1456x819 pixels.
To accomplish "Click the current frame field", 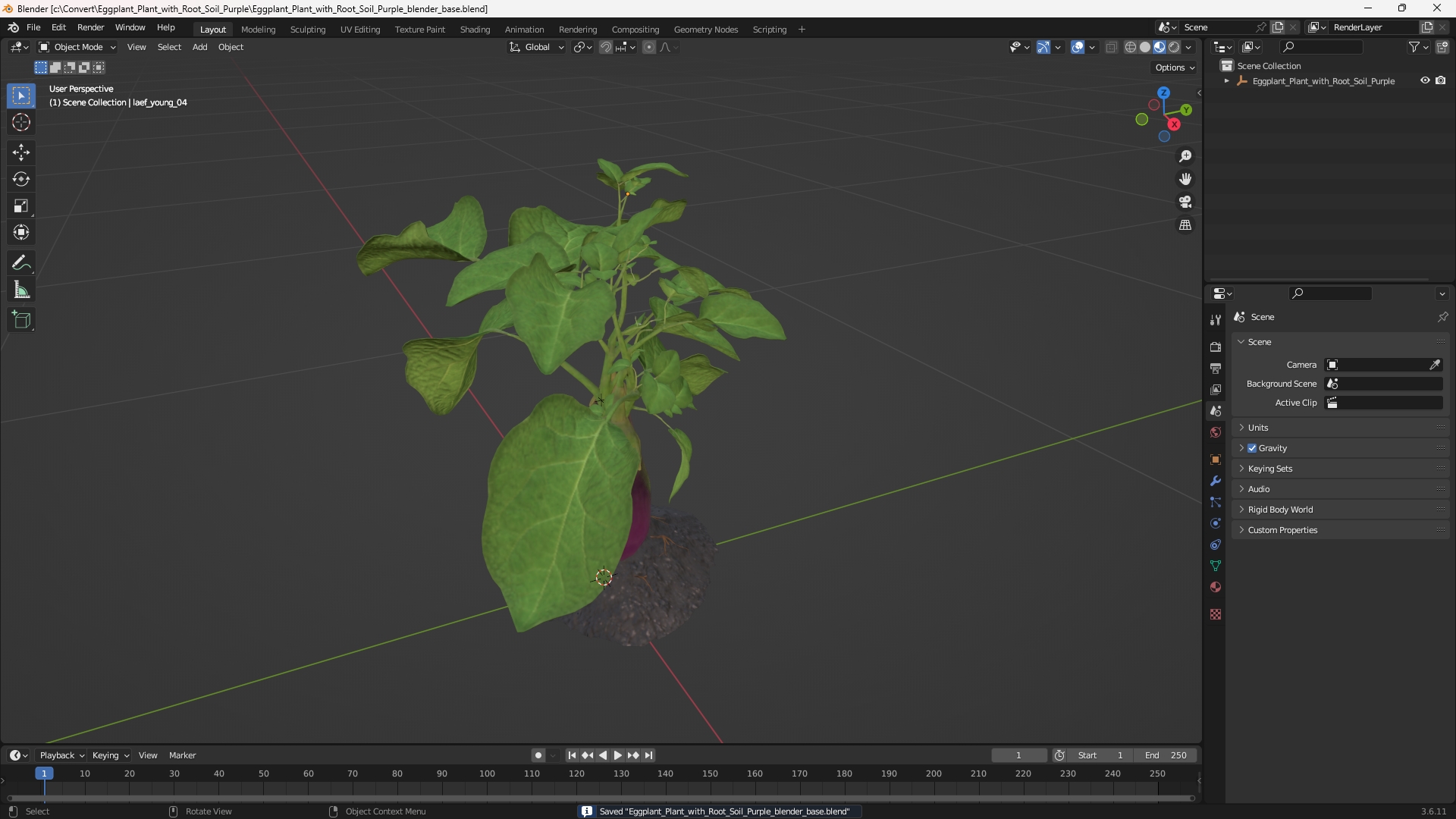I will coord(1018,755).
